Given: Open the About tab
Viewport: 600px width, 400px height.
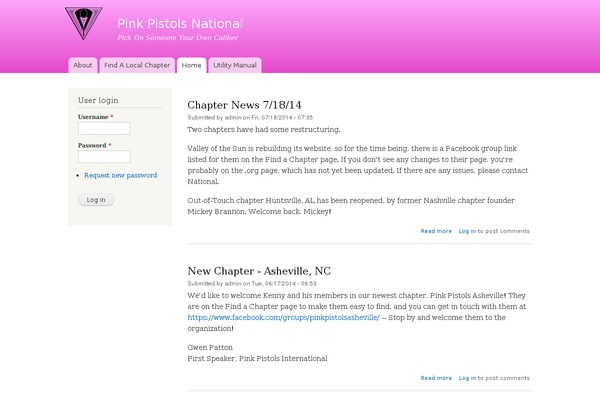Looking at the screenshot, I should point(83,65).
